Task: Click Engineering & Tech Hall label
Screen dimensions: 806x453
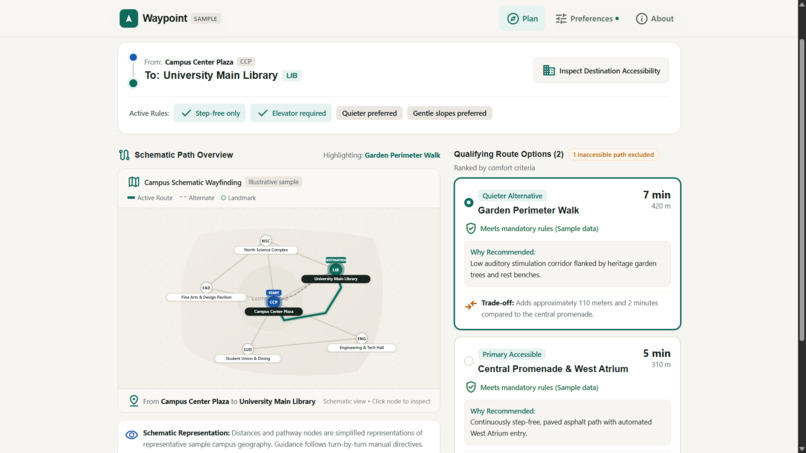Action: [361, 348]
